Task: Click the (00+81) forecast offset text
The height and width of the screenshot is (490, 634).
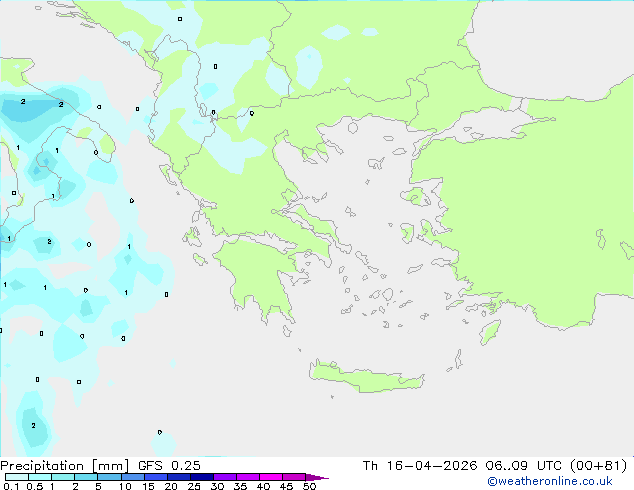Action: tap(598, 466)
